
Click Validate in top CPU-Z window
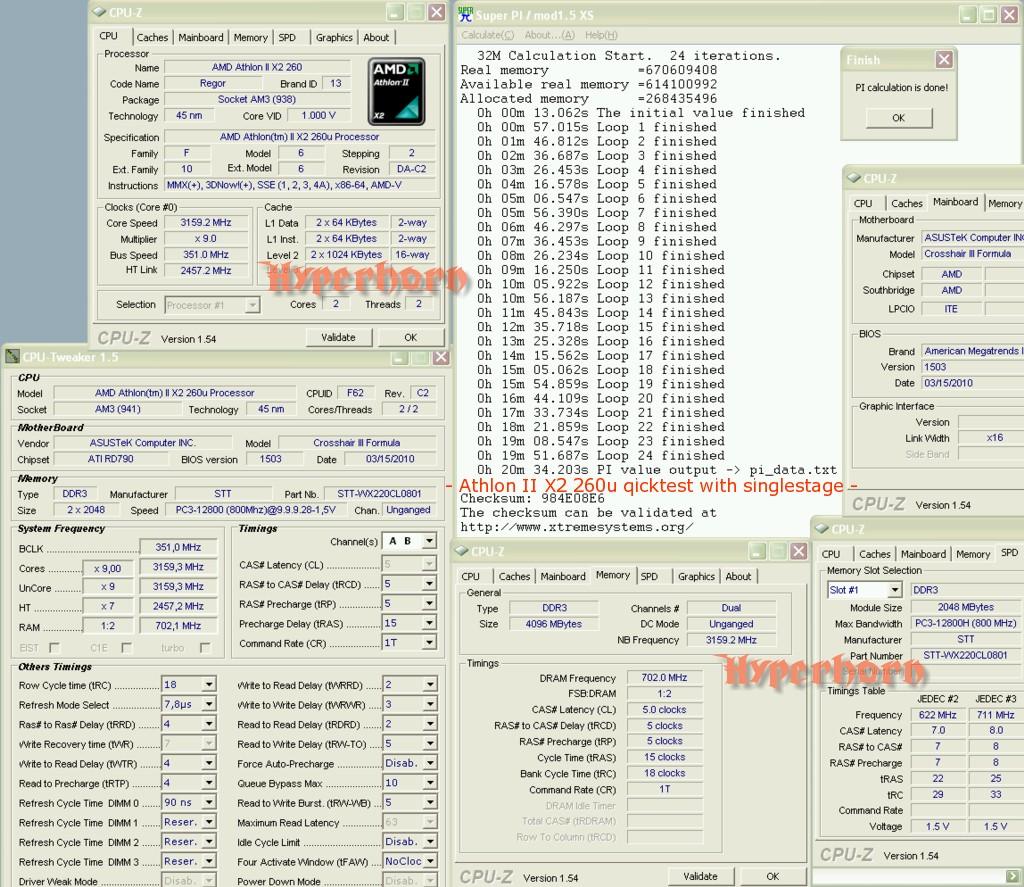338,338
